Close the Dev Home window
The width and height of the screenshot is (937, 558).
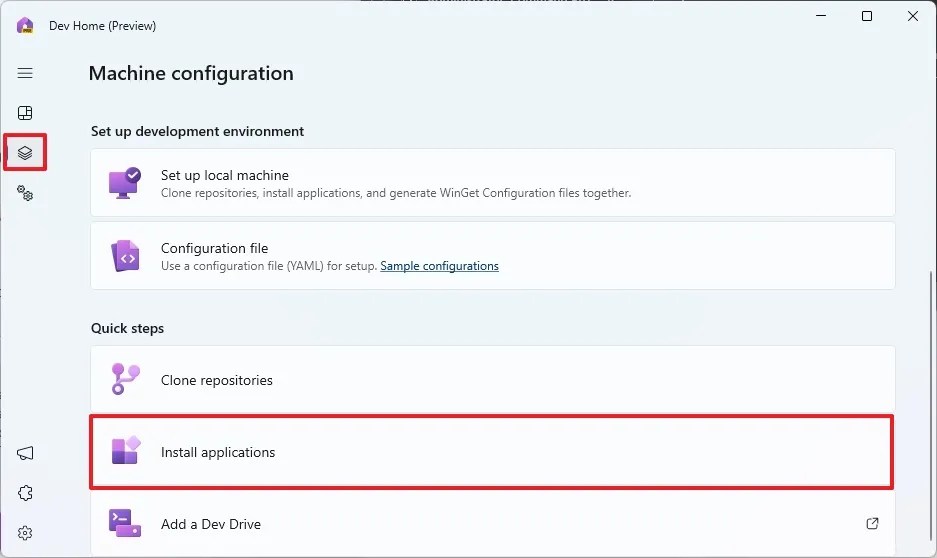(x=913, y=16)
